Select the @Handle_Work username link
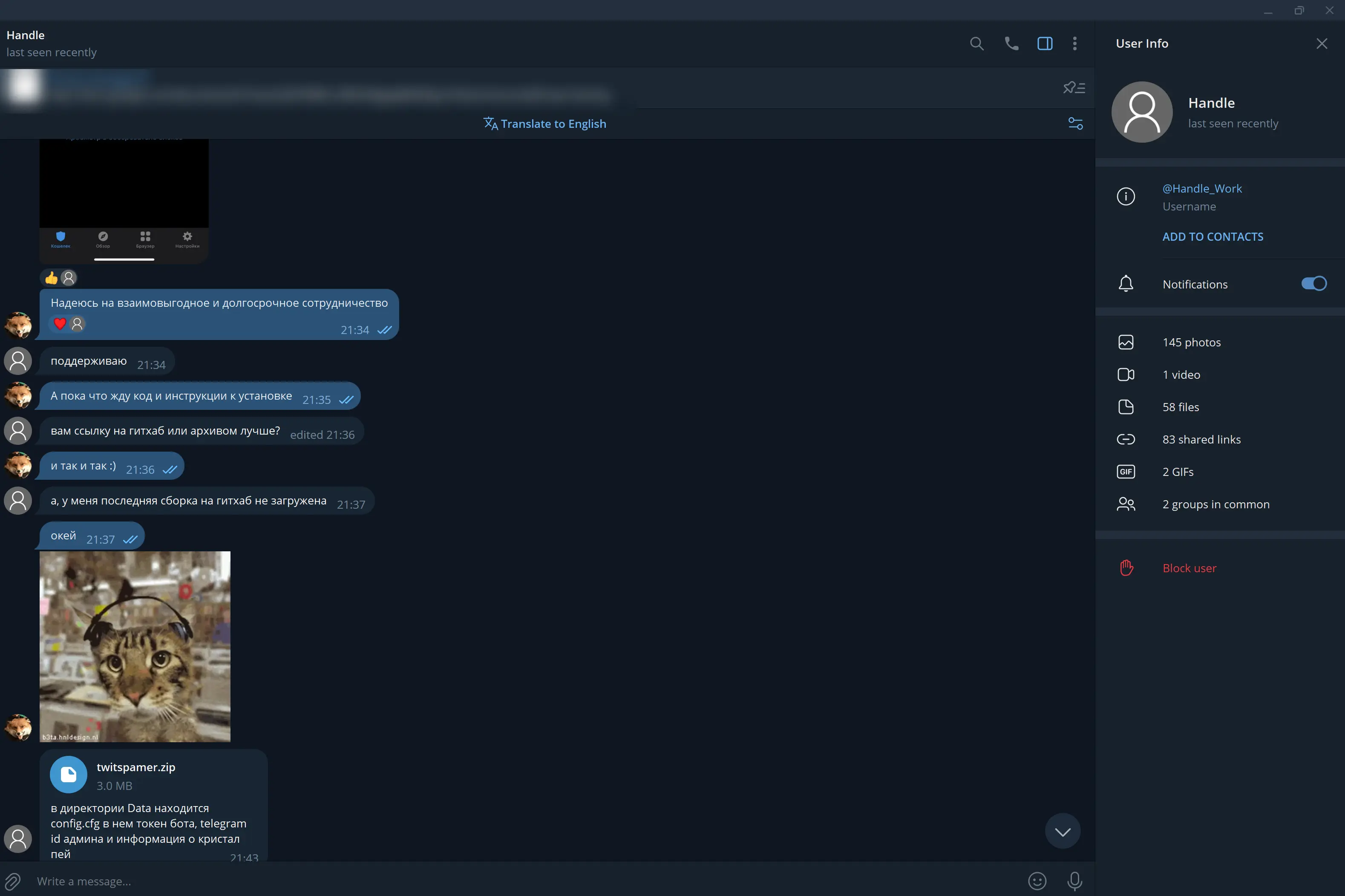The image size is (1345, 896). 1201,187
